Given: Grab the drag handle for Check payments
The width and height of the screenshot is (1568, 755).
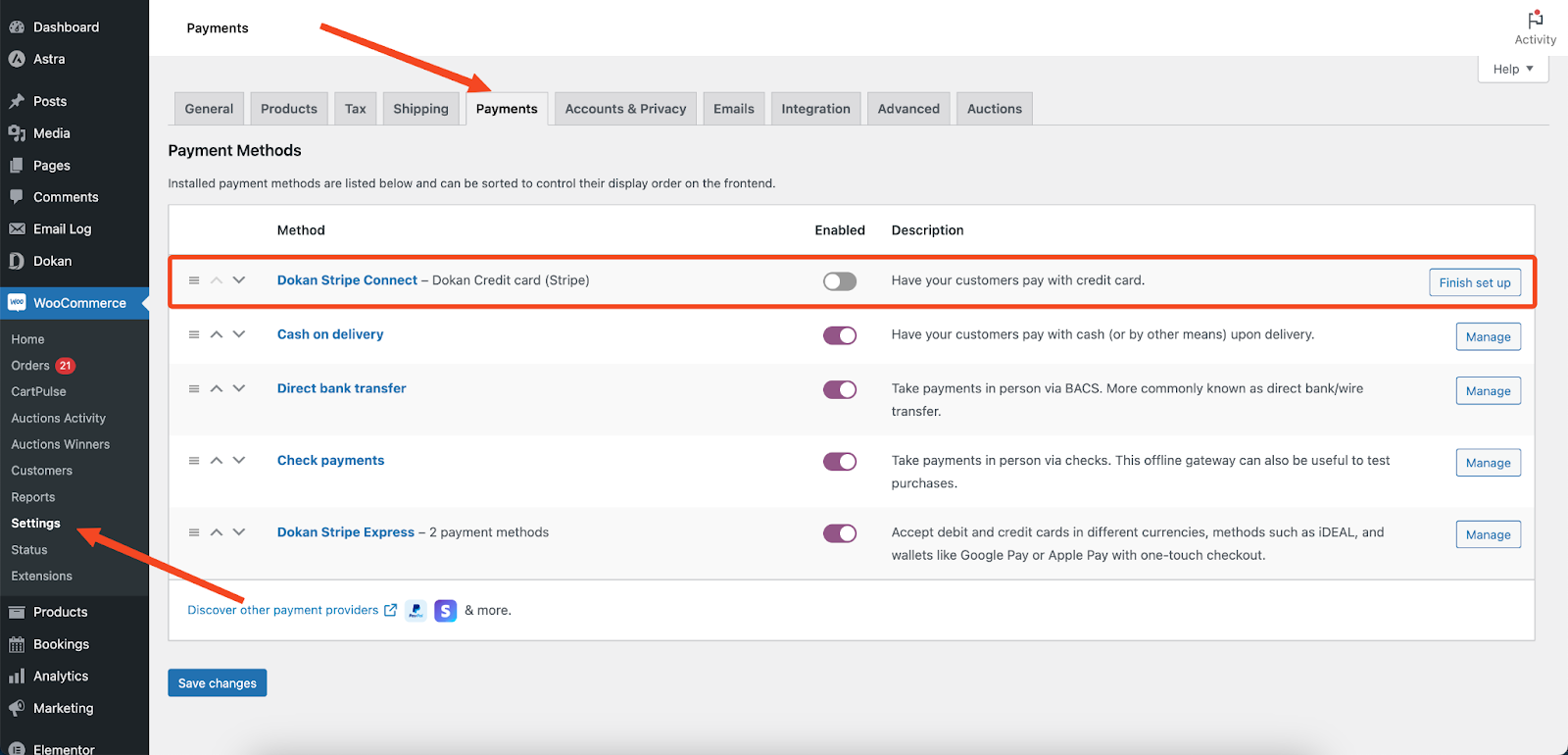Looking at the screenshot, I should 194,461.
